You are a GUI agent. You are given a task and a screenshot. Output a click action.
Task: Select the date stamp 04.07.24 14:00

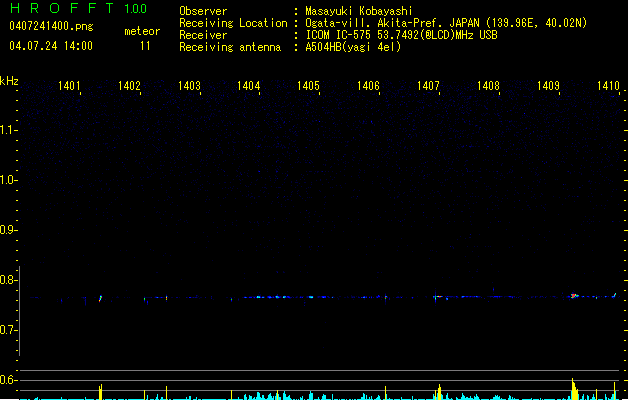point(51,46)
